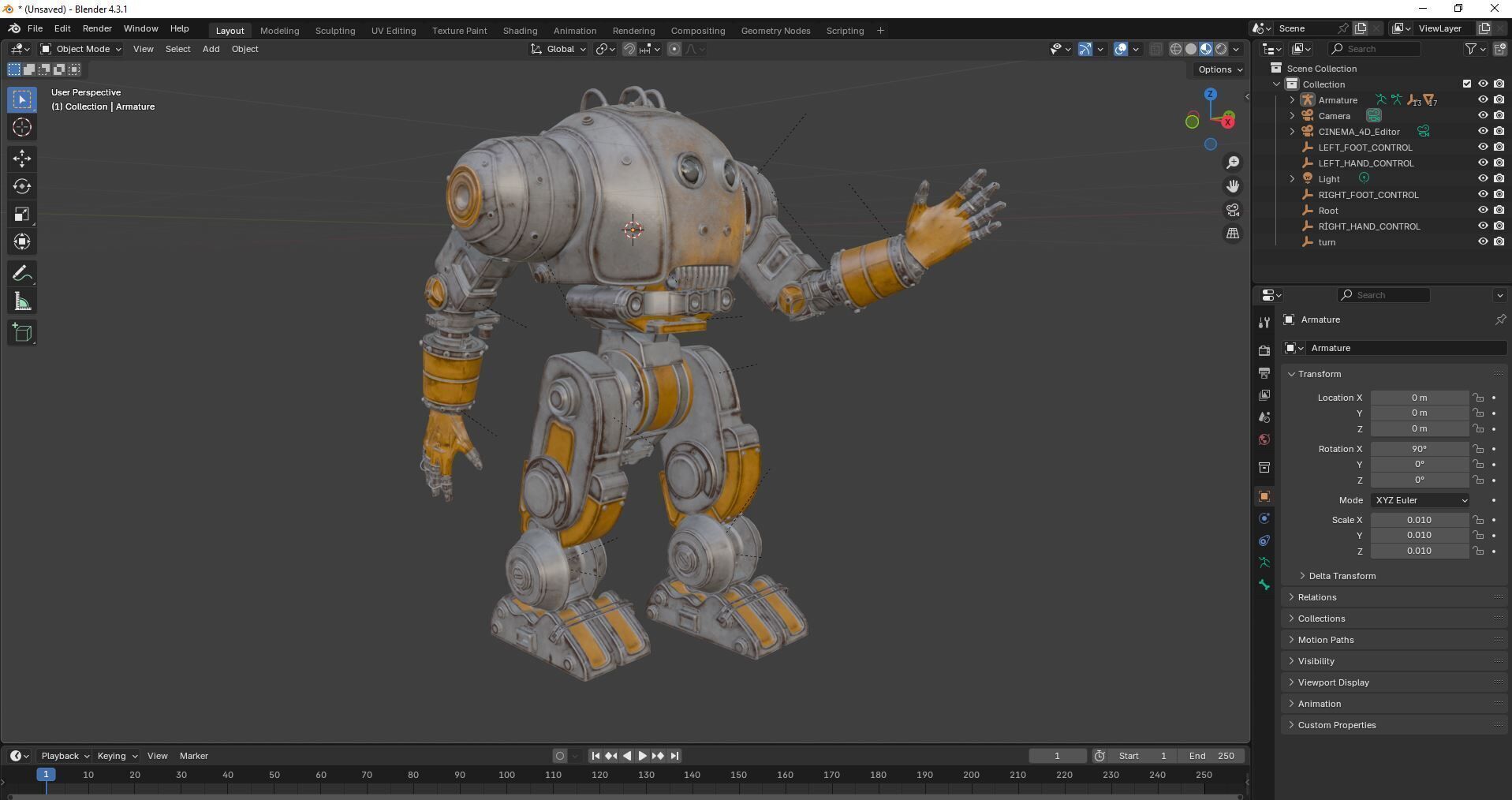The image size is (1512, 800).
Task: Open the Object Mode dropdown
Action: [81, 49]
